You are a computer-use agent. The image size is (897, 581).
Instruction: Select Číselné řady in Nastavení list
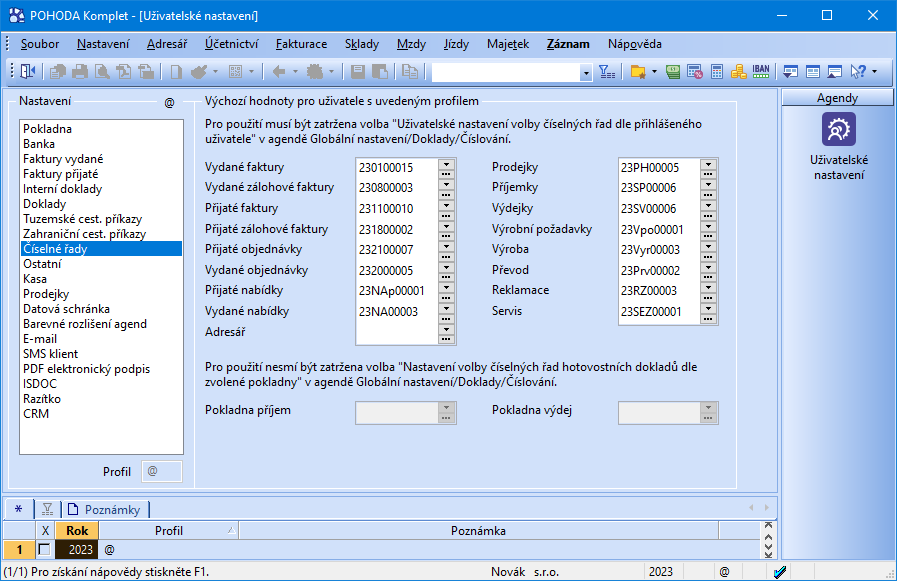pos(101,249)
